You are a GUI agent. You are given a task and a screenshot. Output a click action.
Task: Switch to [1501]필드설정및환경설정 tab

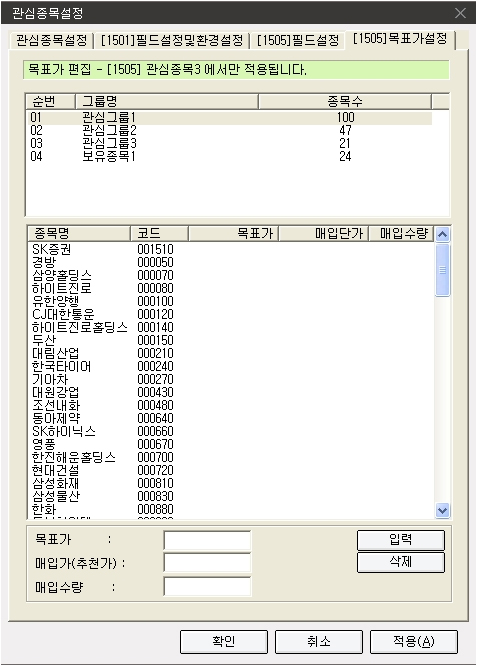point(172,41)
